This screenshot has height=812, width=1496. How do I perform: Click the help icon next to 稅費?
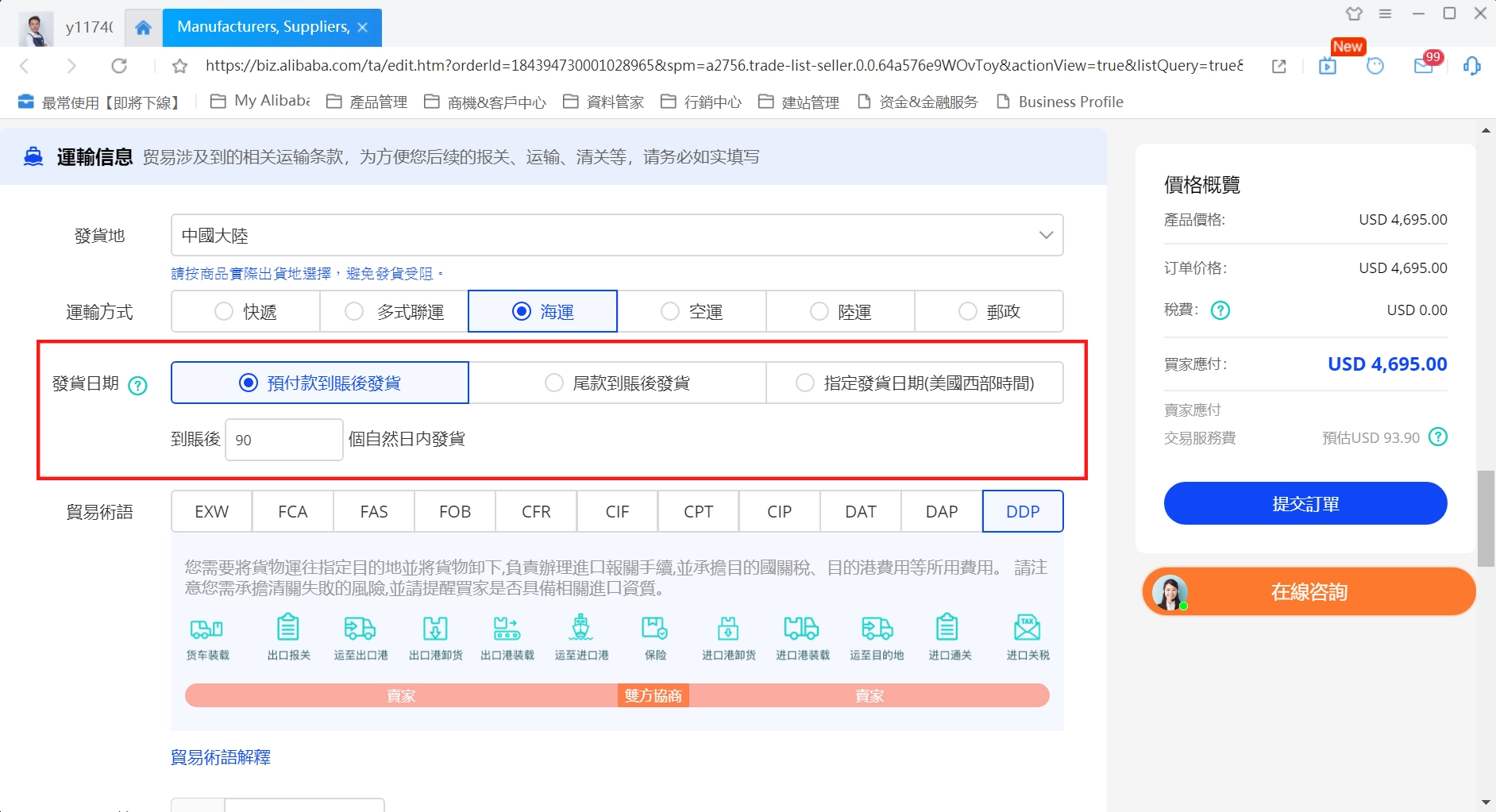point(1220,310)
